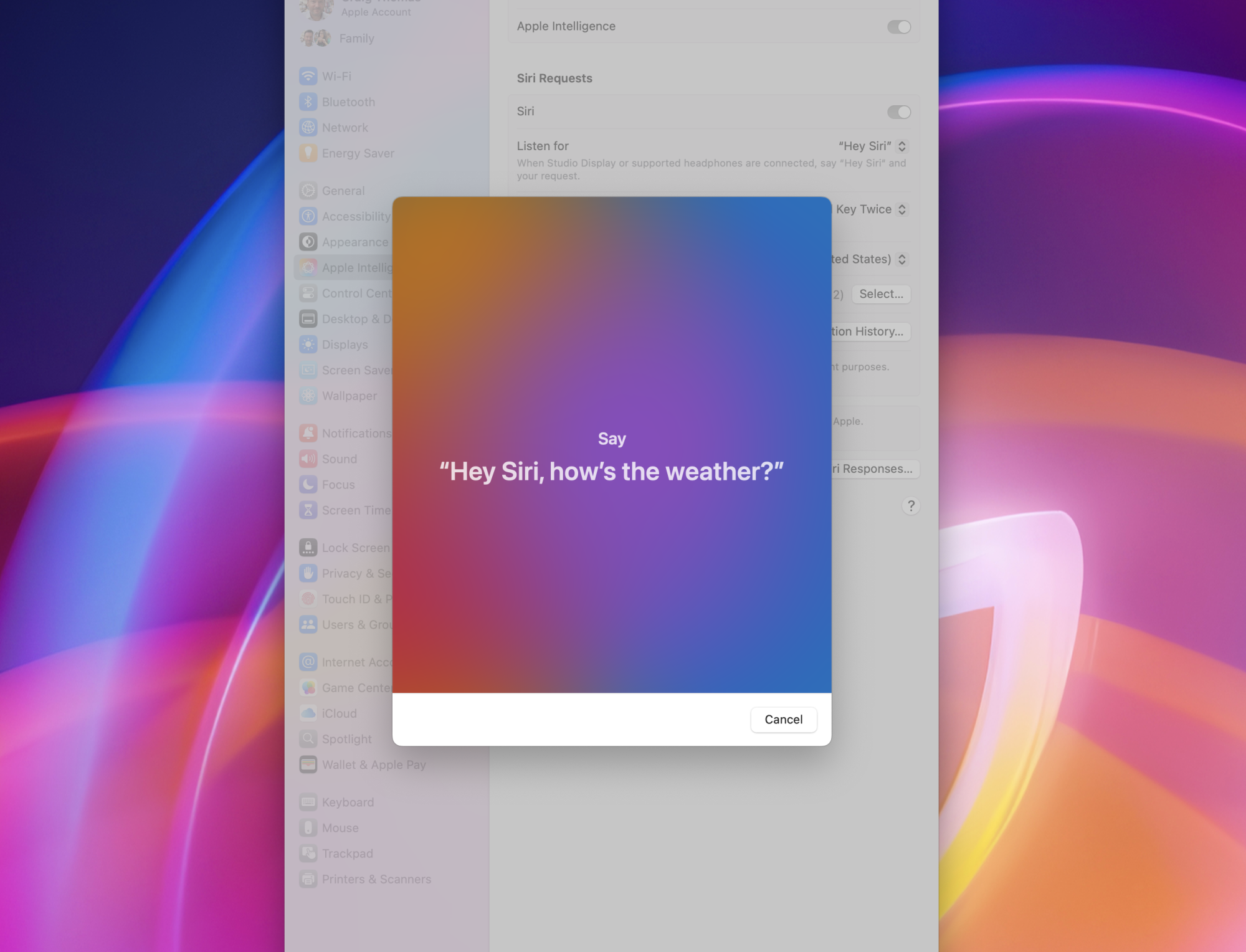Viewport: 1246px width, 952px height.
Task: Click the dictation History... button
Action: pos(871,331)
